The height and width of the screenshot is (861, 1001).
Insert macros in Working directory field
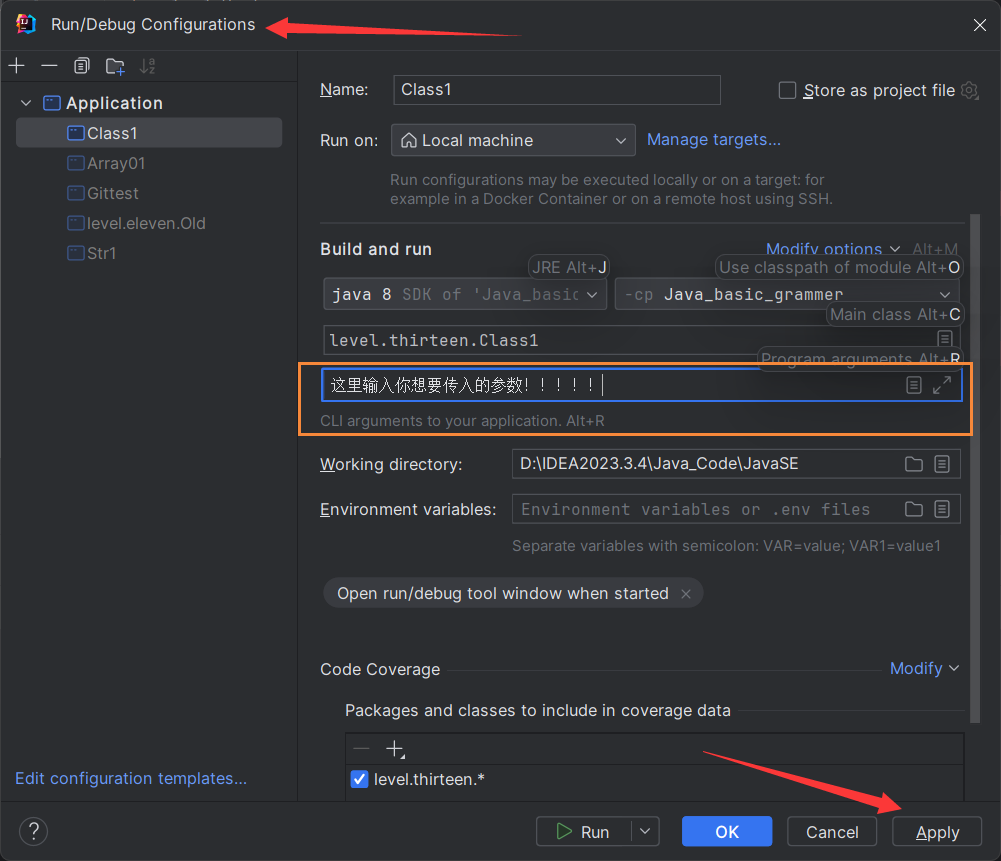tap(942, 464)
